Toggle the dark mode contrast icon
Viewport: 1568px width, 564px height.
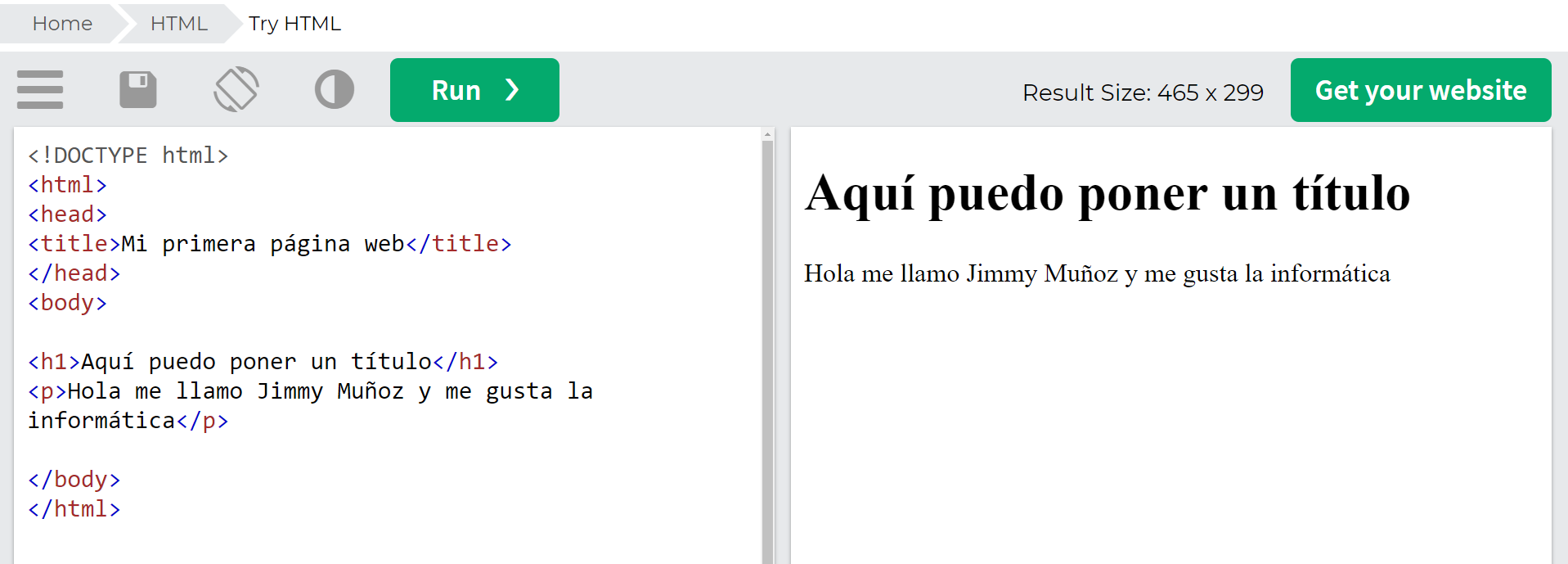[x=334, y=89]
